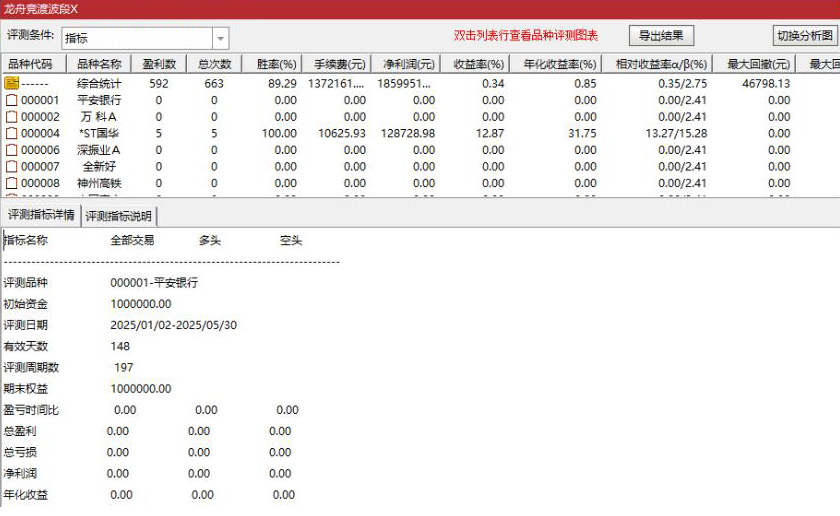Click the 年化收益 label
This screenshot has width=840, height=516.
[x=26, y=495]
